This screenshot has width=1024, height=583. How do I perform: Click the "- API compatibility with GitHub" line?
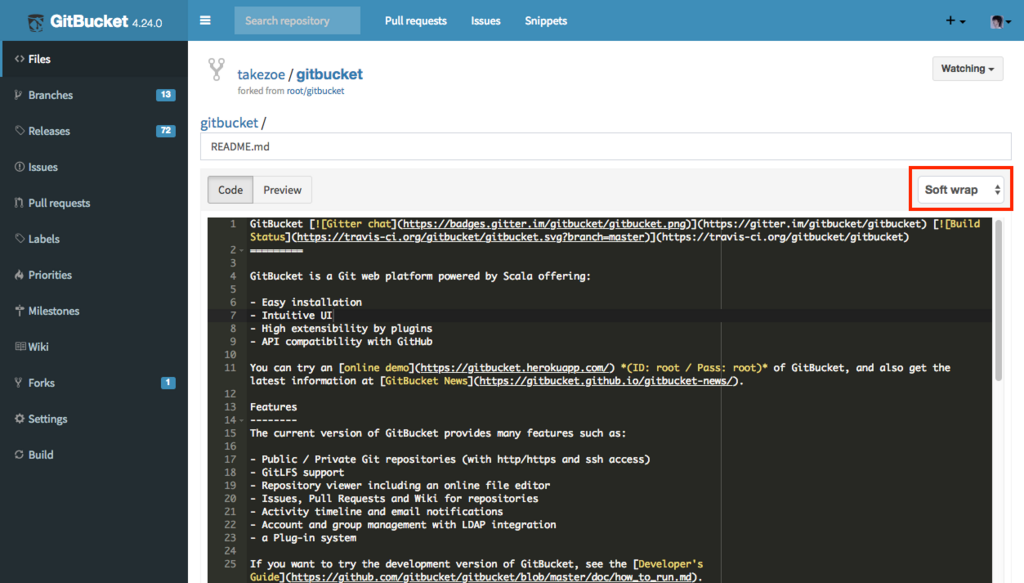pos(341,341)
